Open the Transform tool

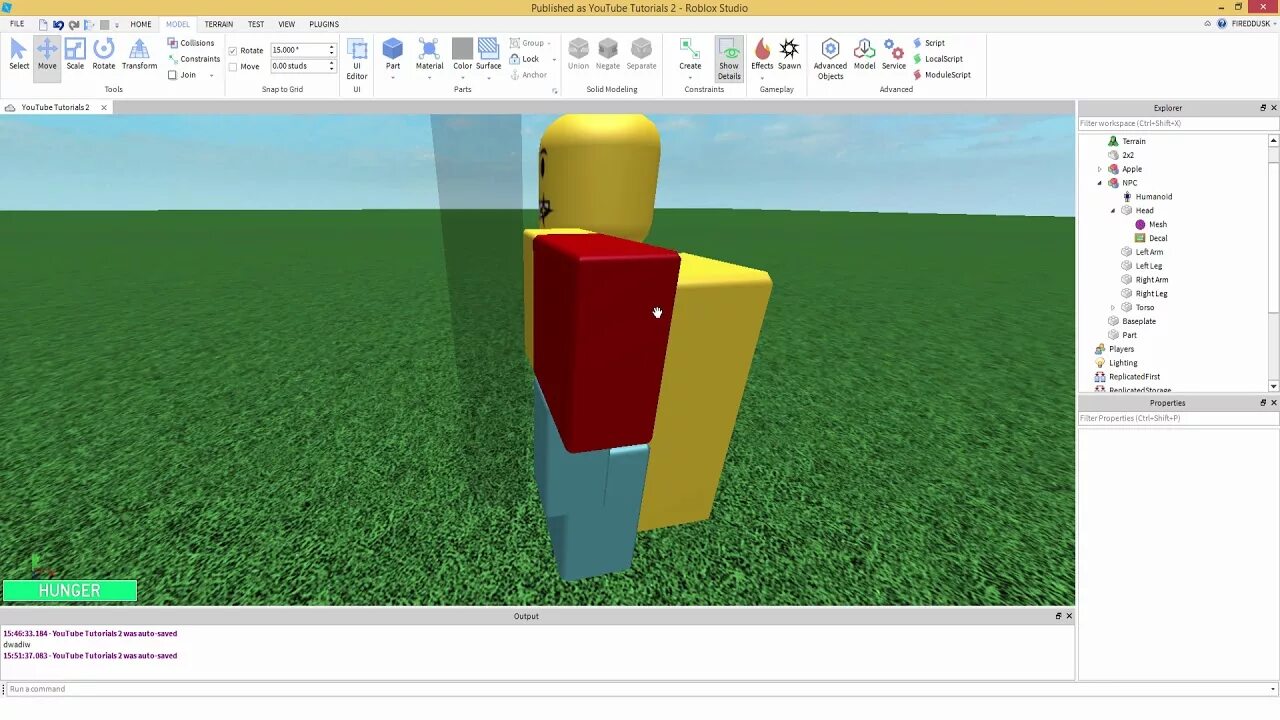coord(139,54)
